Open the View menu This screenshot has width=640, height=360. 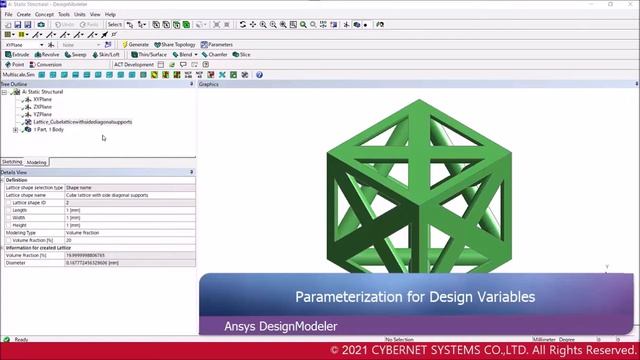95,14
